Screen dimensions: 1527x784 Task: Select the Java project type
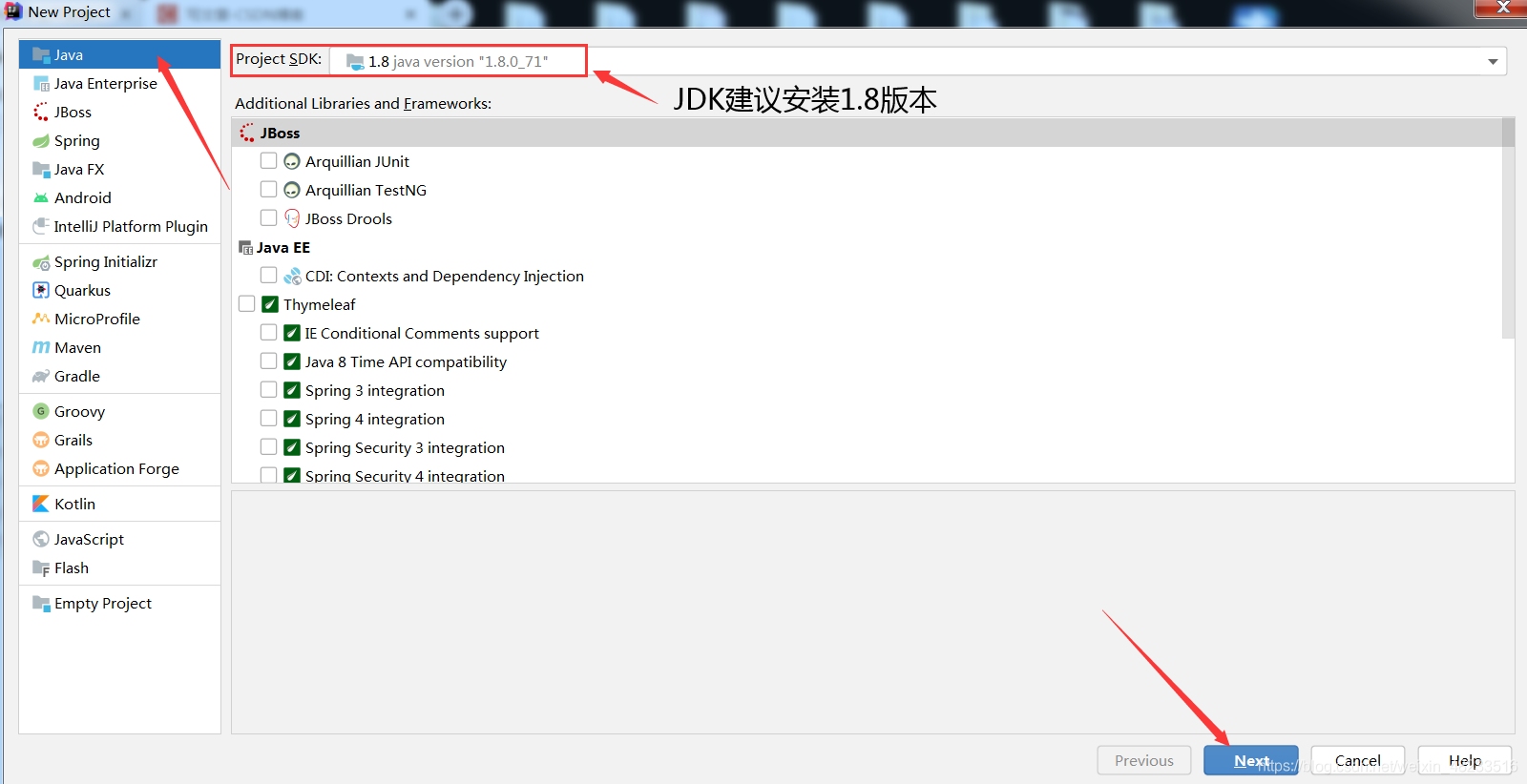pyautogui.click(x=119, y=54)
